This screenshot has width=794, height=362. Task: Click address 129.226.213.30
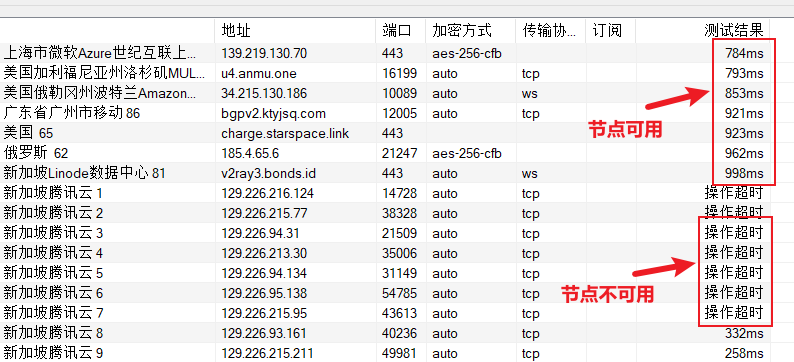coord(264,254)
